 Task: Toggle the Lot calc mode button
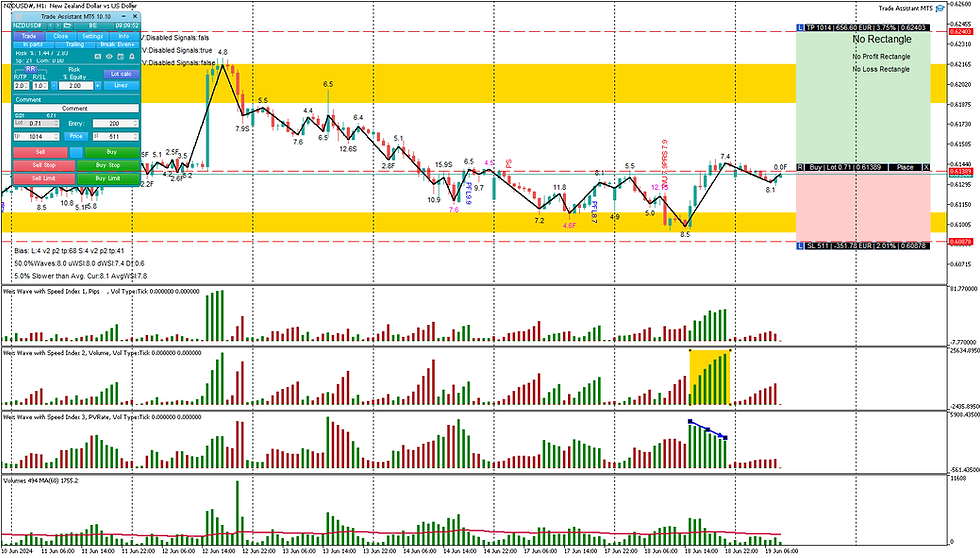121,74
